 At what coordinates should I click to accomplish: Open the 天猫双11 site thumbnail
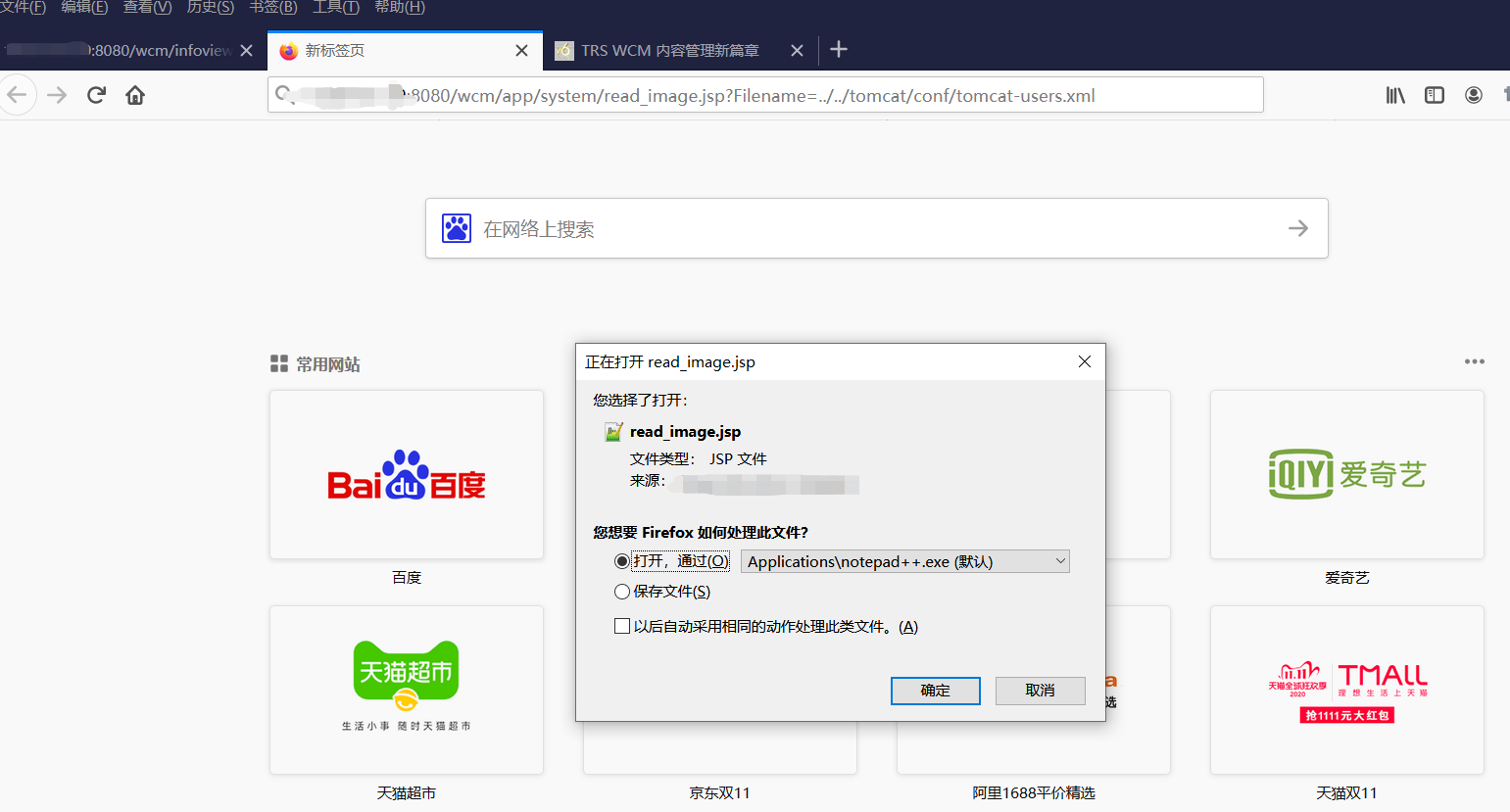(x=1347, y=691)
